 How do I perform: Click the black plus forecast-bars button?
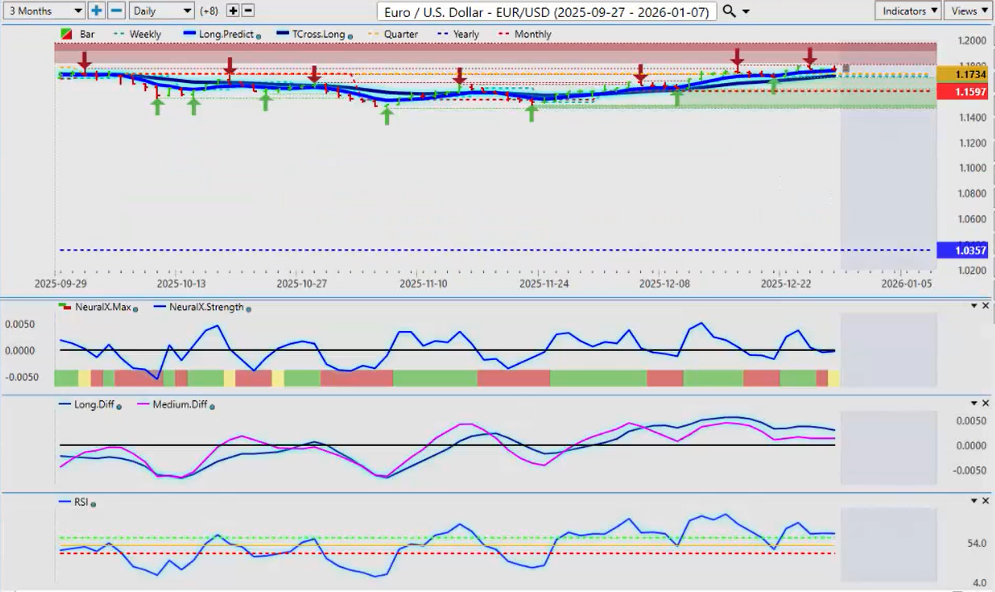tap(233, 10)
